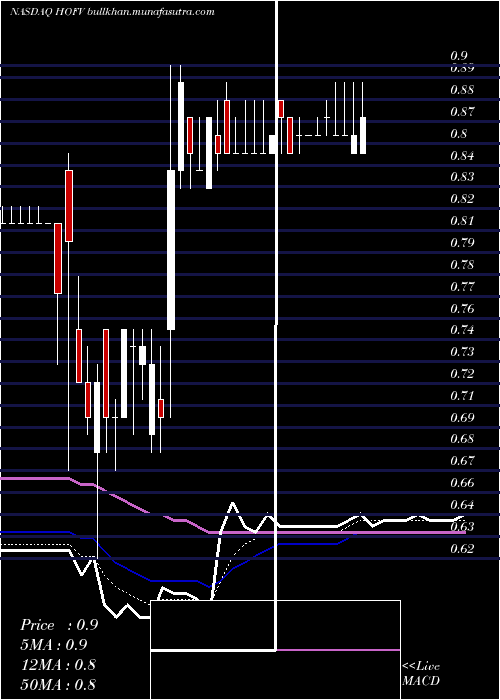Screen dimensions: 500x700
Task: Click the 0.63 price axis label
Action: coord(462,527)
